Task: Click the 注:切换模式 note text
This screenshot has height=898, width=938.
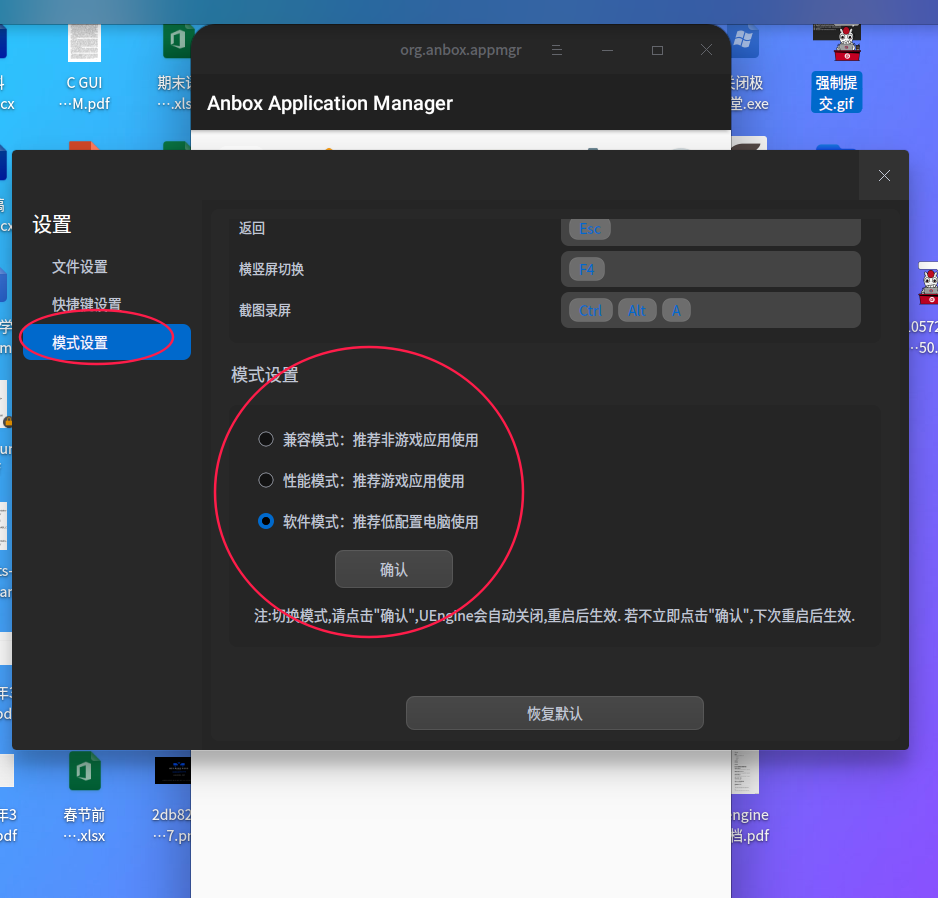Action: click(x=555, y=616)
